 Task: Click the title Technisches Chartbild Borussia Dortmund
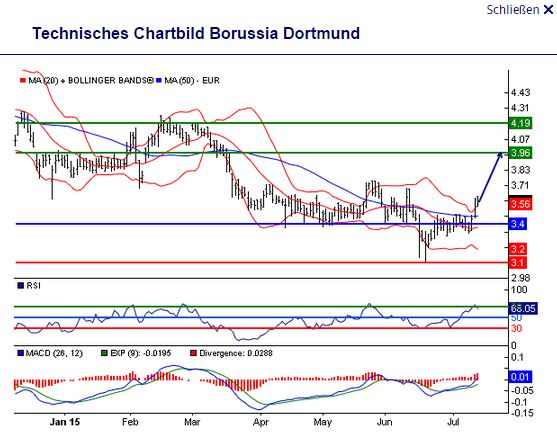tap(196, 33)
